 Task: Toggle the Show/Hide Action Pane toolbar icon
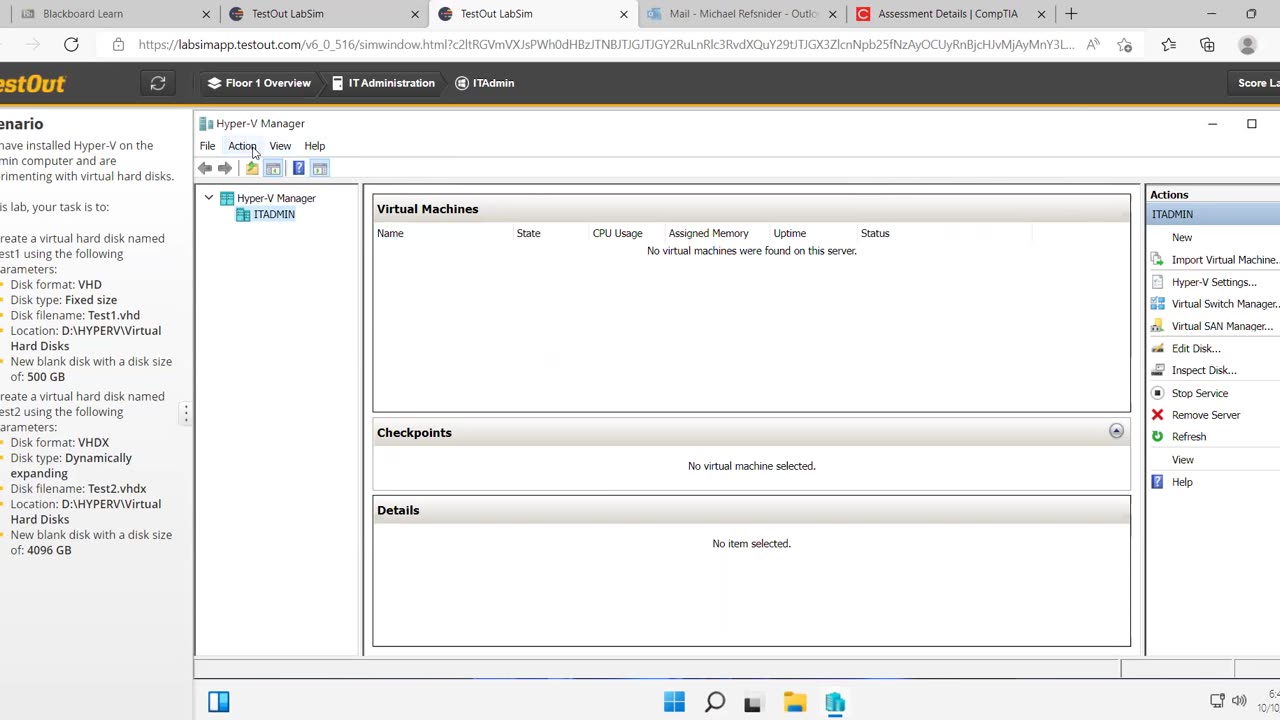(x=319, y=168)
